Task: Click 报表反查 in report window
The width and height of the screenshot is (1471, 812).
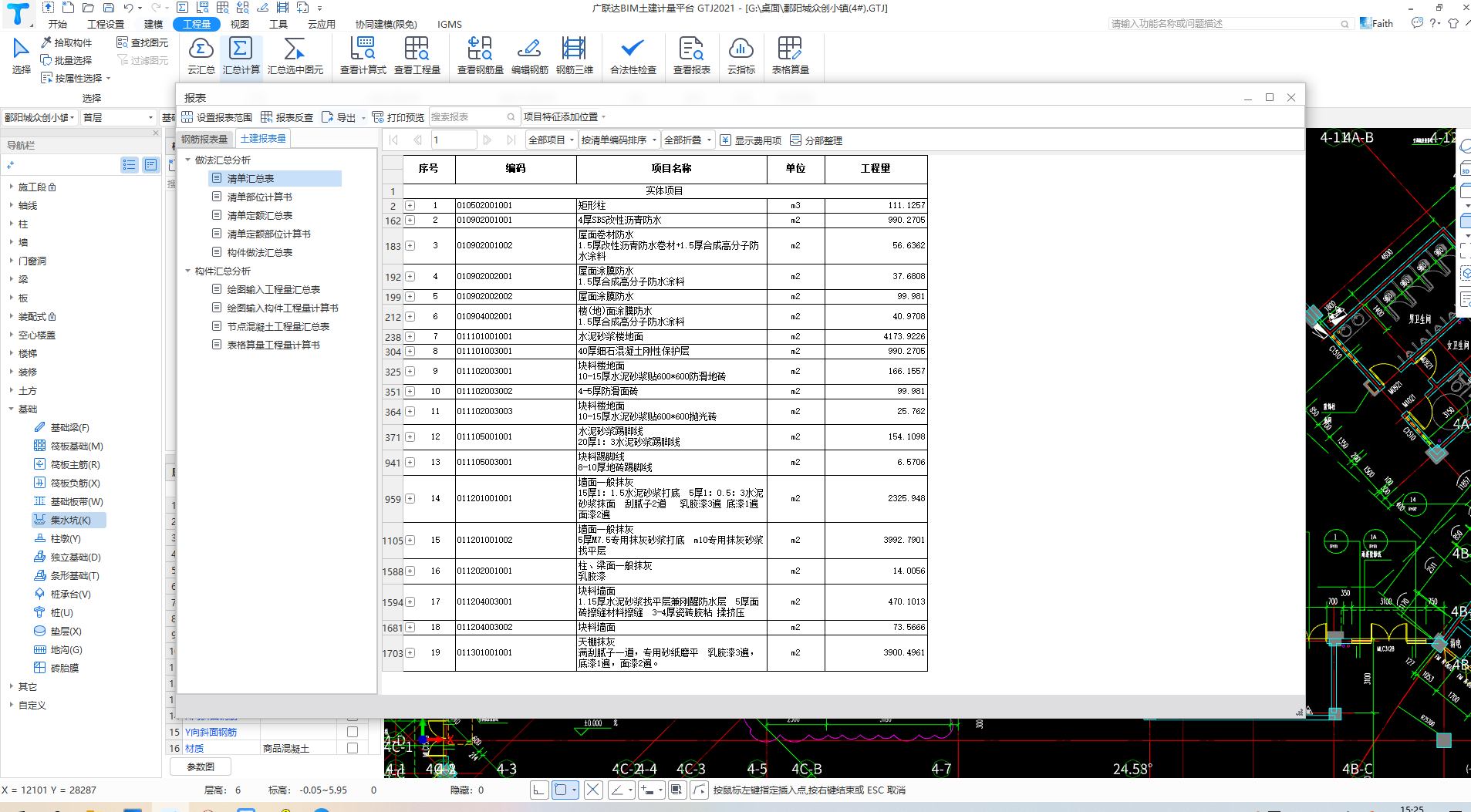Action: coord(287,117)
